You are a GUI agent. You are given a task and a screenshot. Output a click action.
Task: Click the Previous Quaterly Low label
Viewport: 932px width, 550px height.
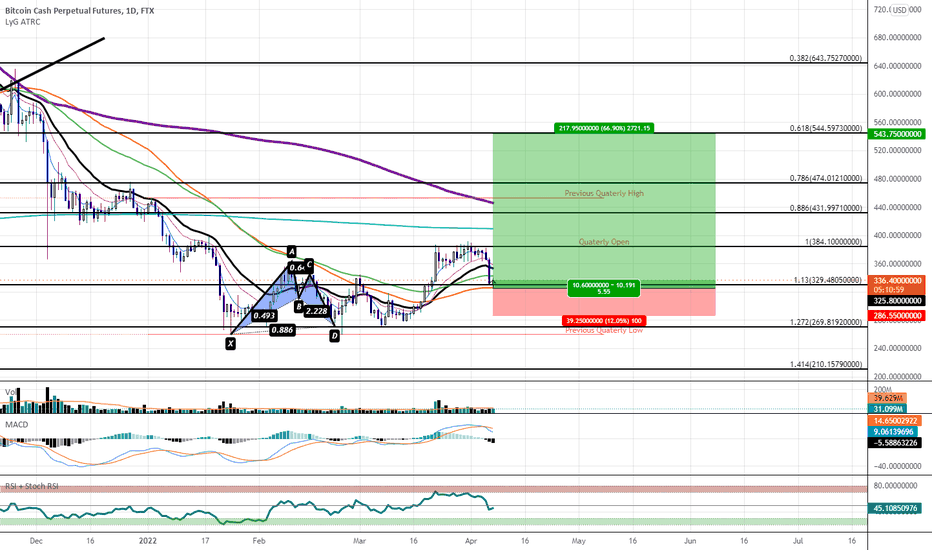point(604,330)
